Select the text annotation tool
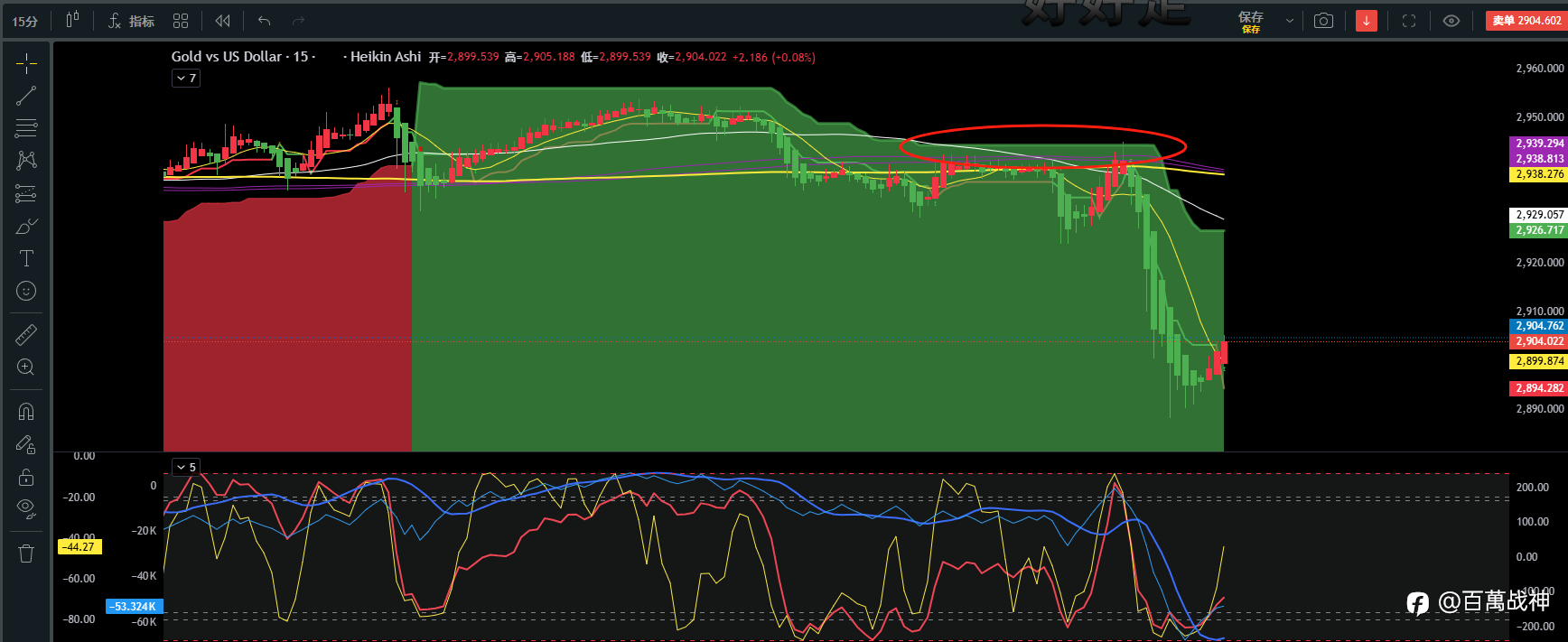This screenshot has width=1568, height=642. tap(26, 258)
